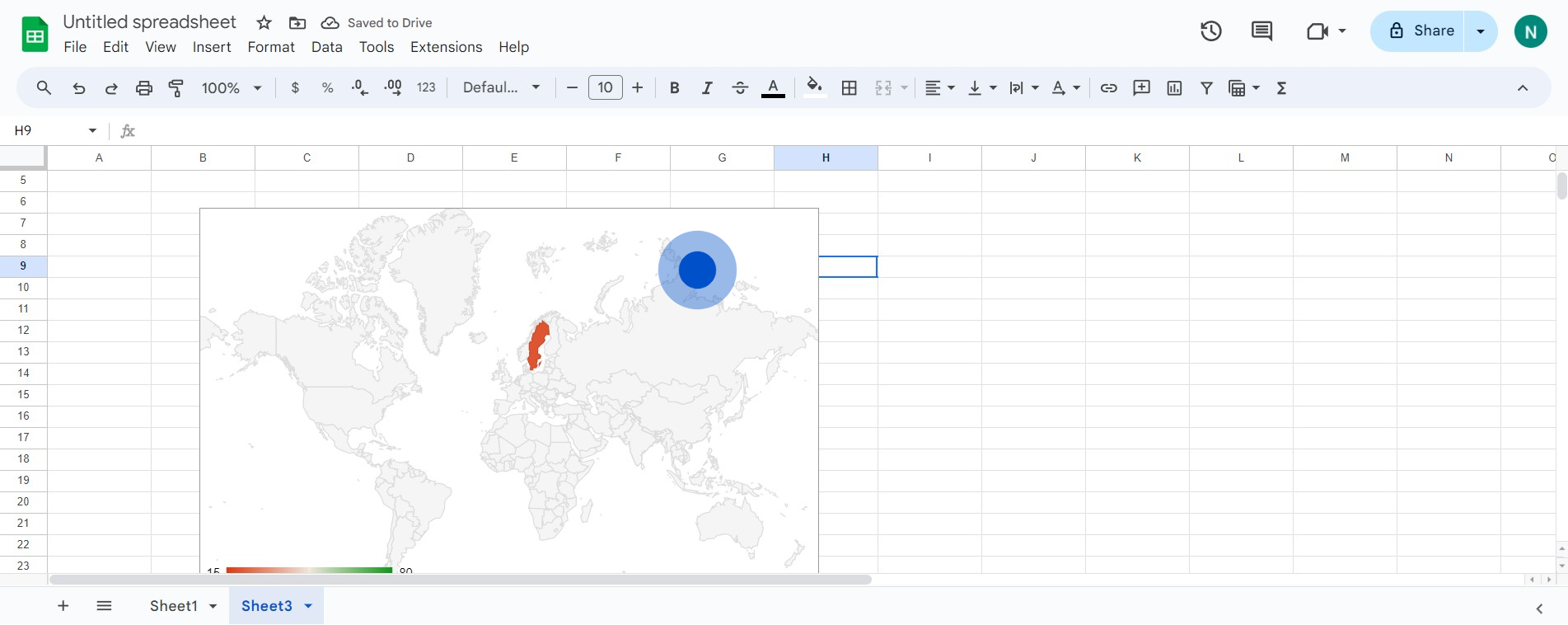The image size is (1568, 625).
Task: Format as currency with dollar icon
Action: coord(295,87)
